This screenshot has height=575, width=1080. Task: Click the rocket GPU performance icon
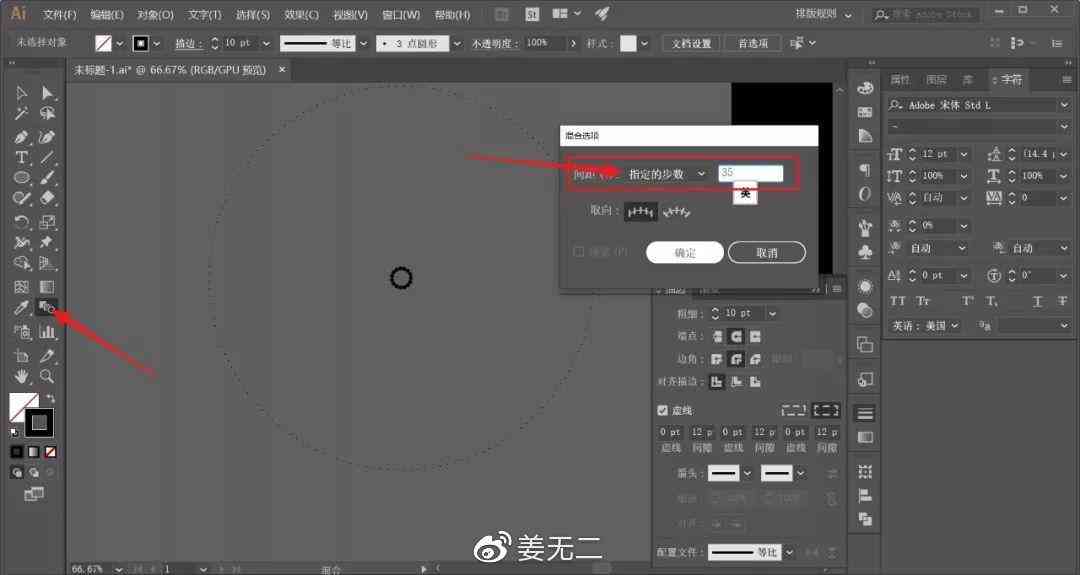pyautogui.click(x=601, y=14)
